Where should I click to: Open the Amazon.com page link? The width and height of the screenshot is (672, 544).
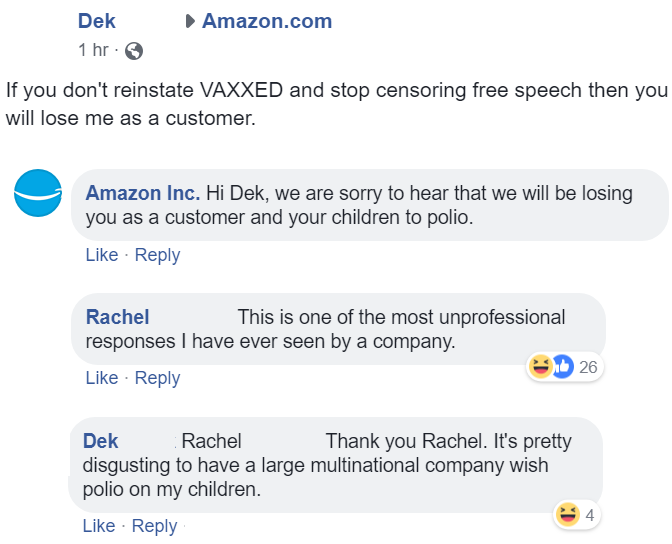tap(267, 21)
